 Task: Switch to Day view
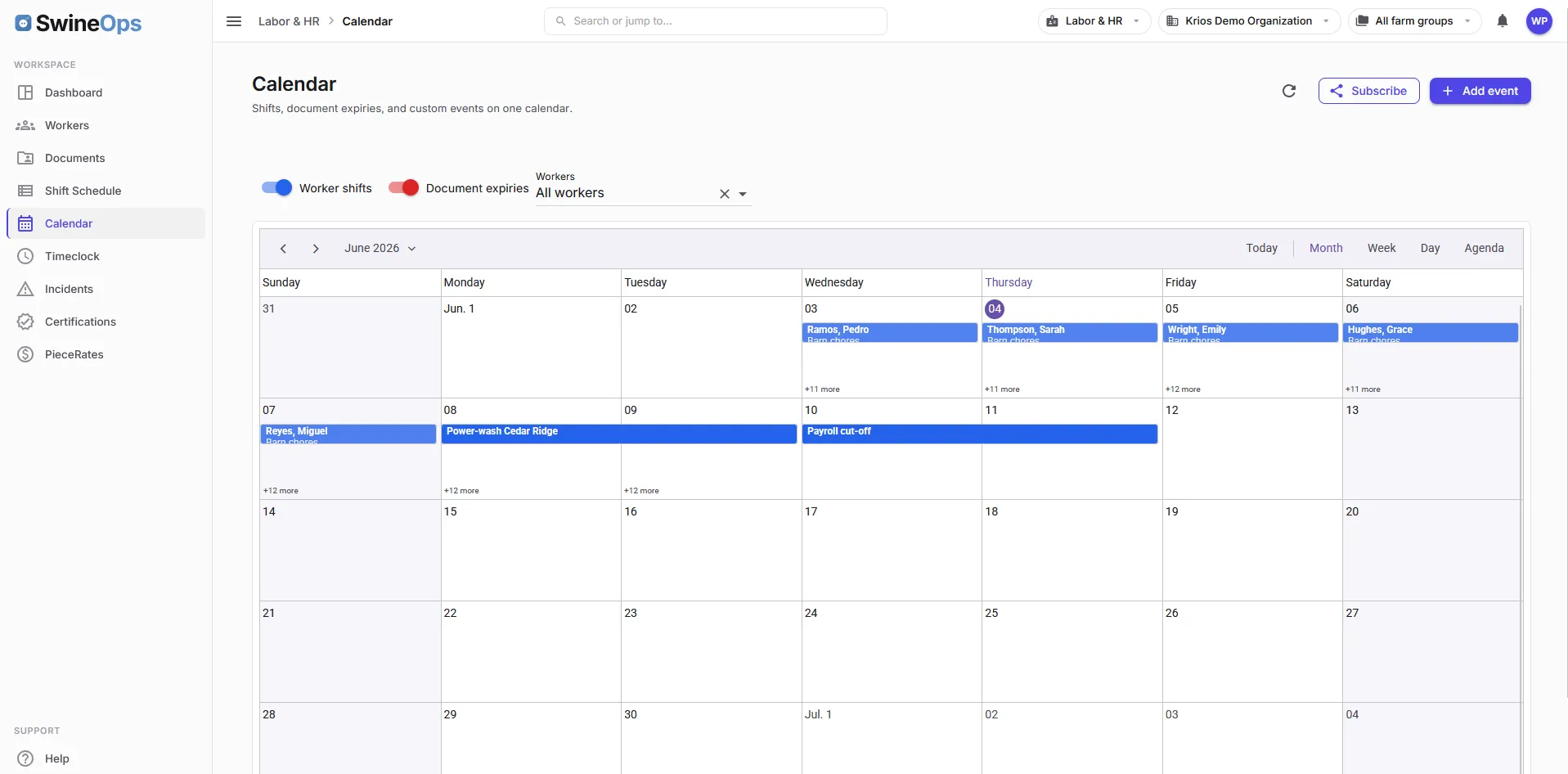(1430, 249)
